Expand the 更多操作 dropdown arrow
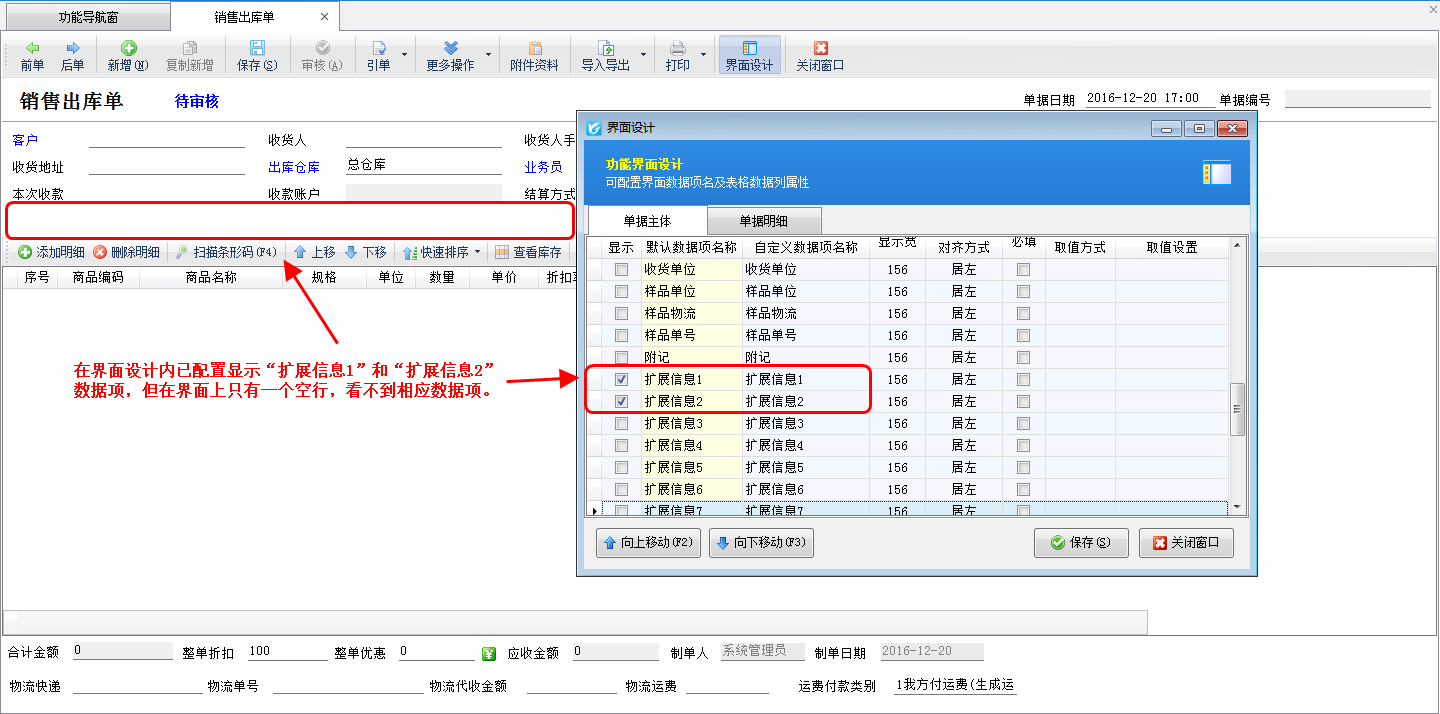 (489, 55)
